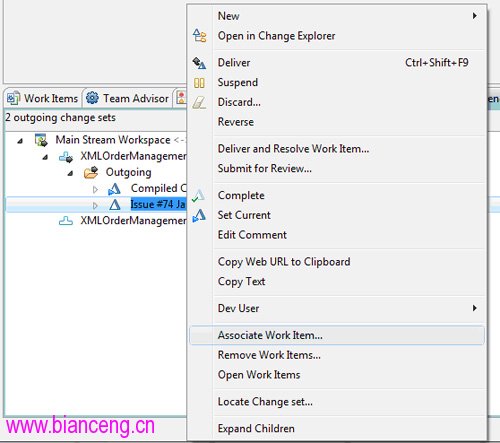The width and height of the screenshot is (500, 443).
Task: Click the Complete checkmark icon
Action: pos(198,195)
